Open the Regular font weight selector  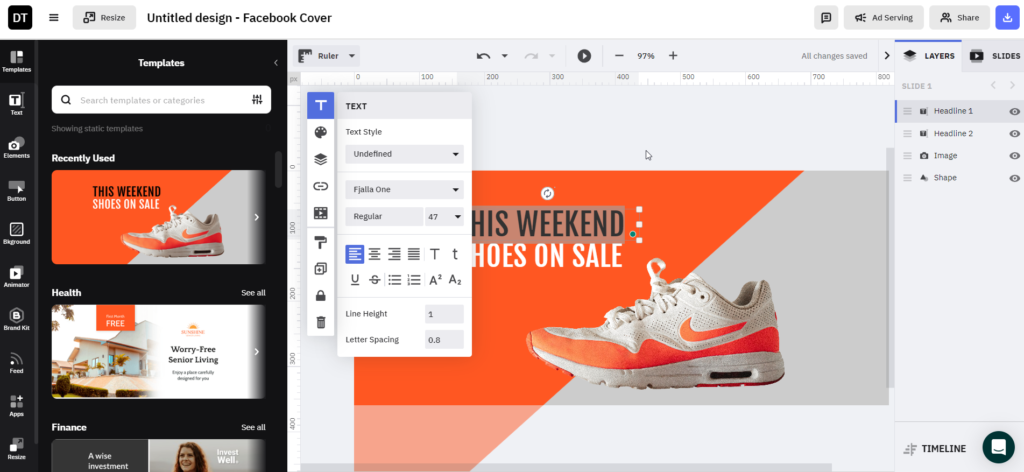[384, 216]
